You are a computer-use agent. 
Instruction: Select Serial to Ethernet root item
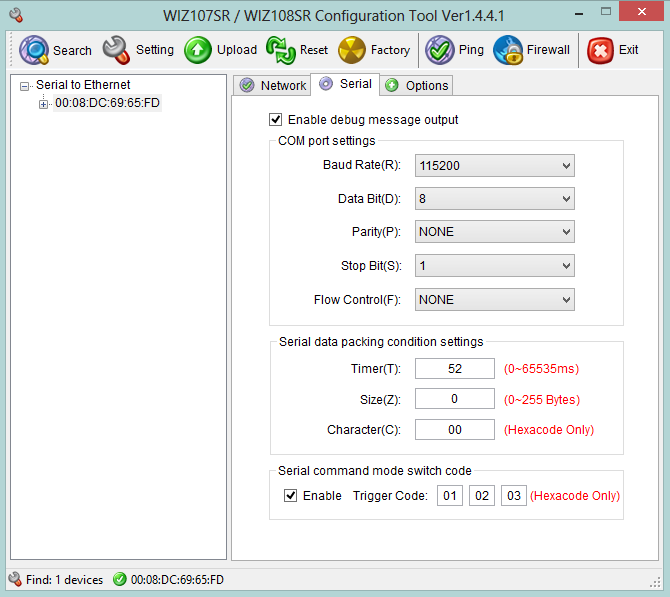click(x=83, y=85)
